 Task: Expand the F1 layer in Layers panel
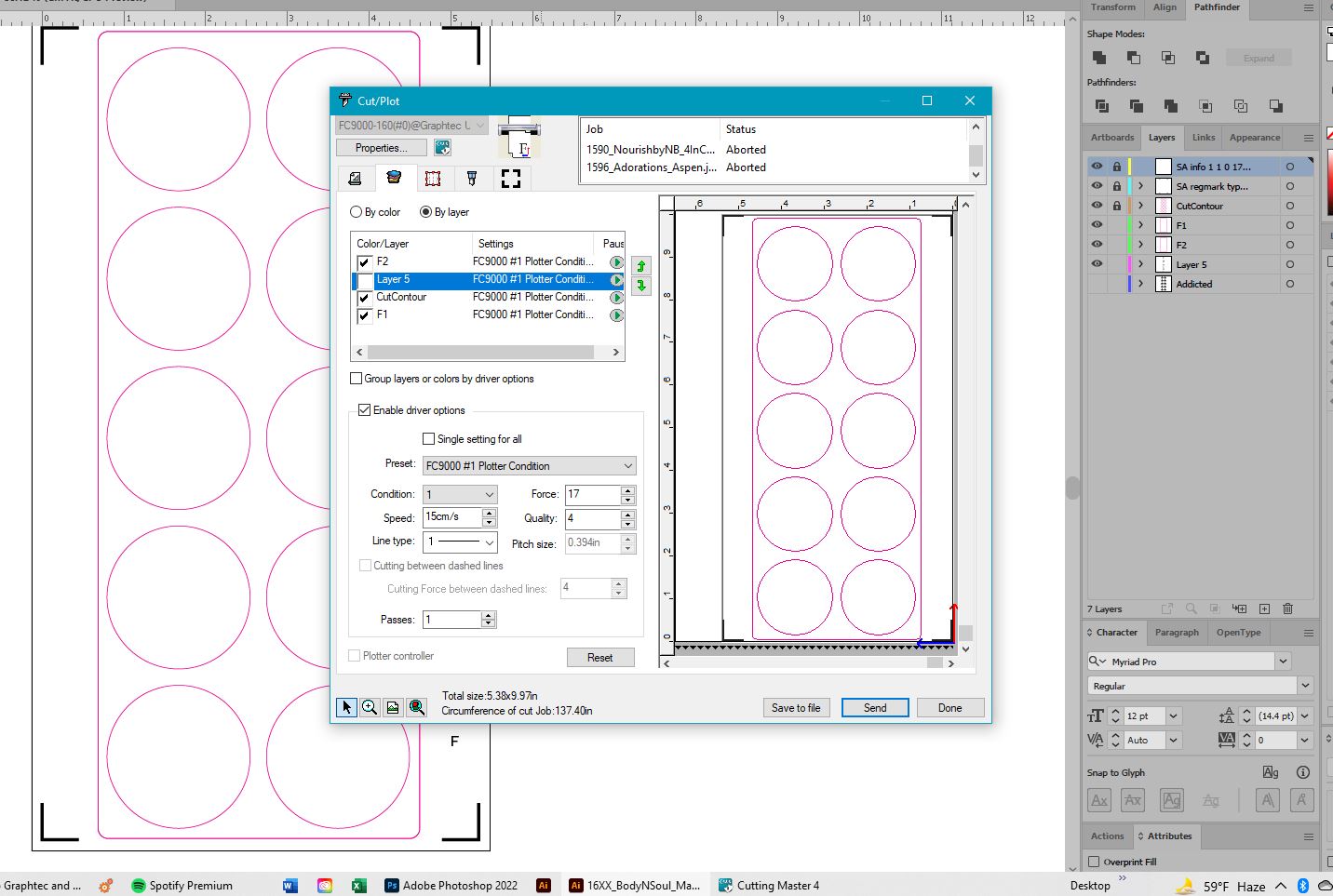[1140, 225]
